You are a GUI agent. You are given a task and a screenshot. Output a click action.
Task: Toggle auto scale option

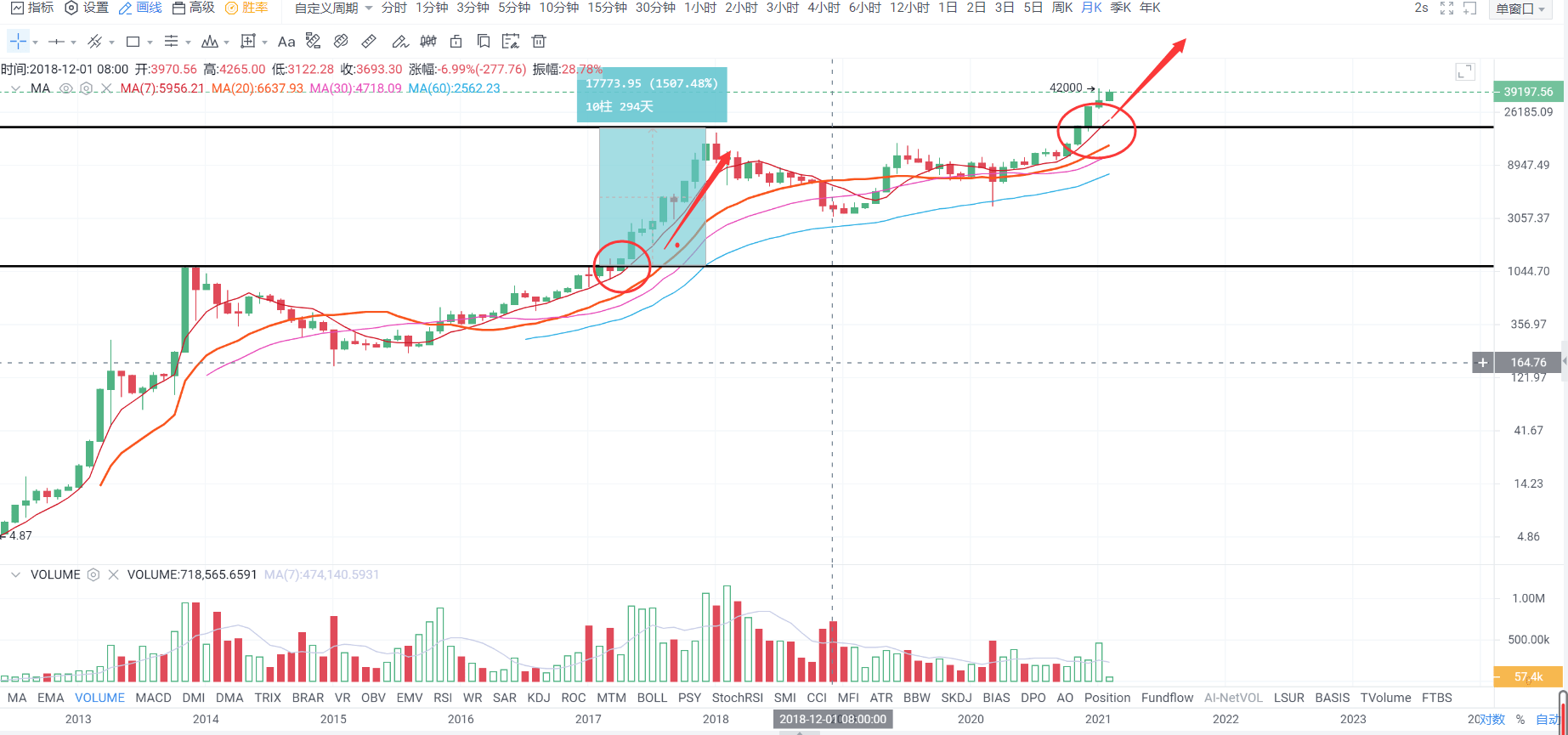[1548, 719]
